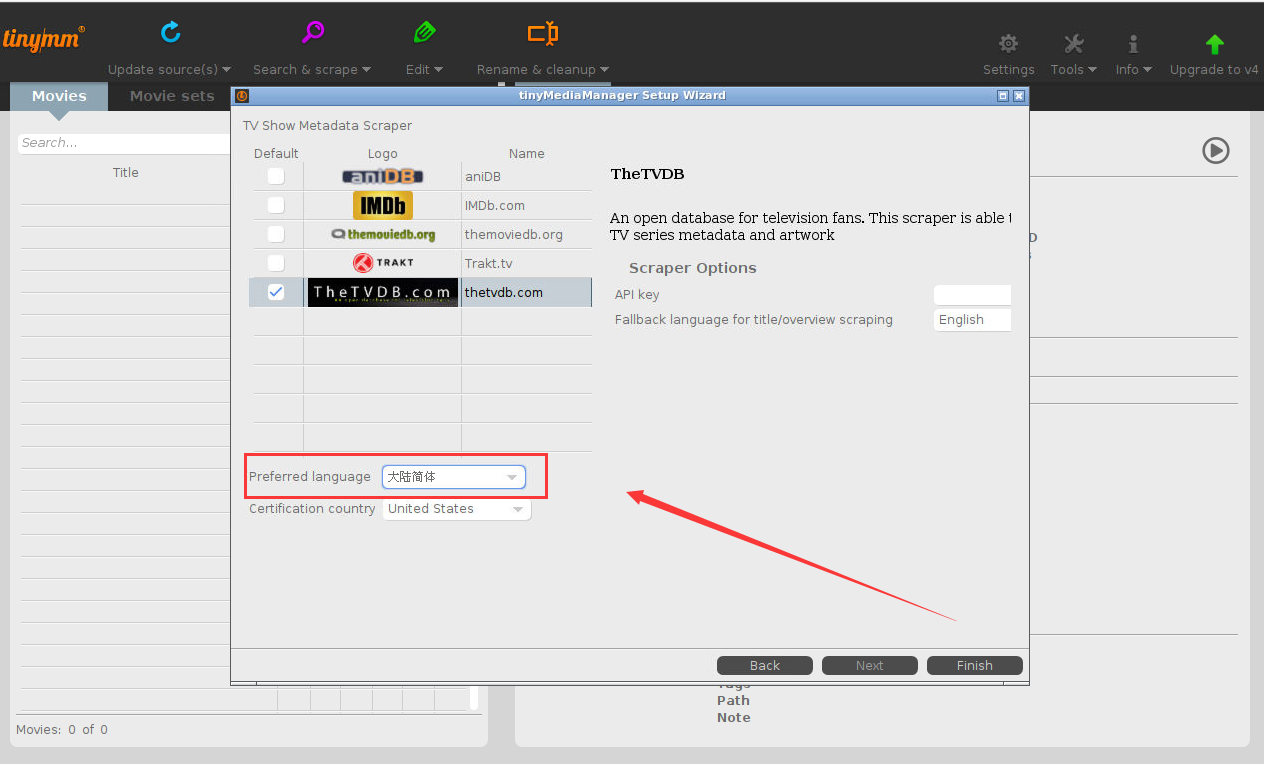1264x764 pixels.
Task: Click the Search & scrape magnifier icon
Action: 312,33
